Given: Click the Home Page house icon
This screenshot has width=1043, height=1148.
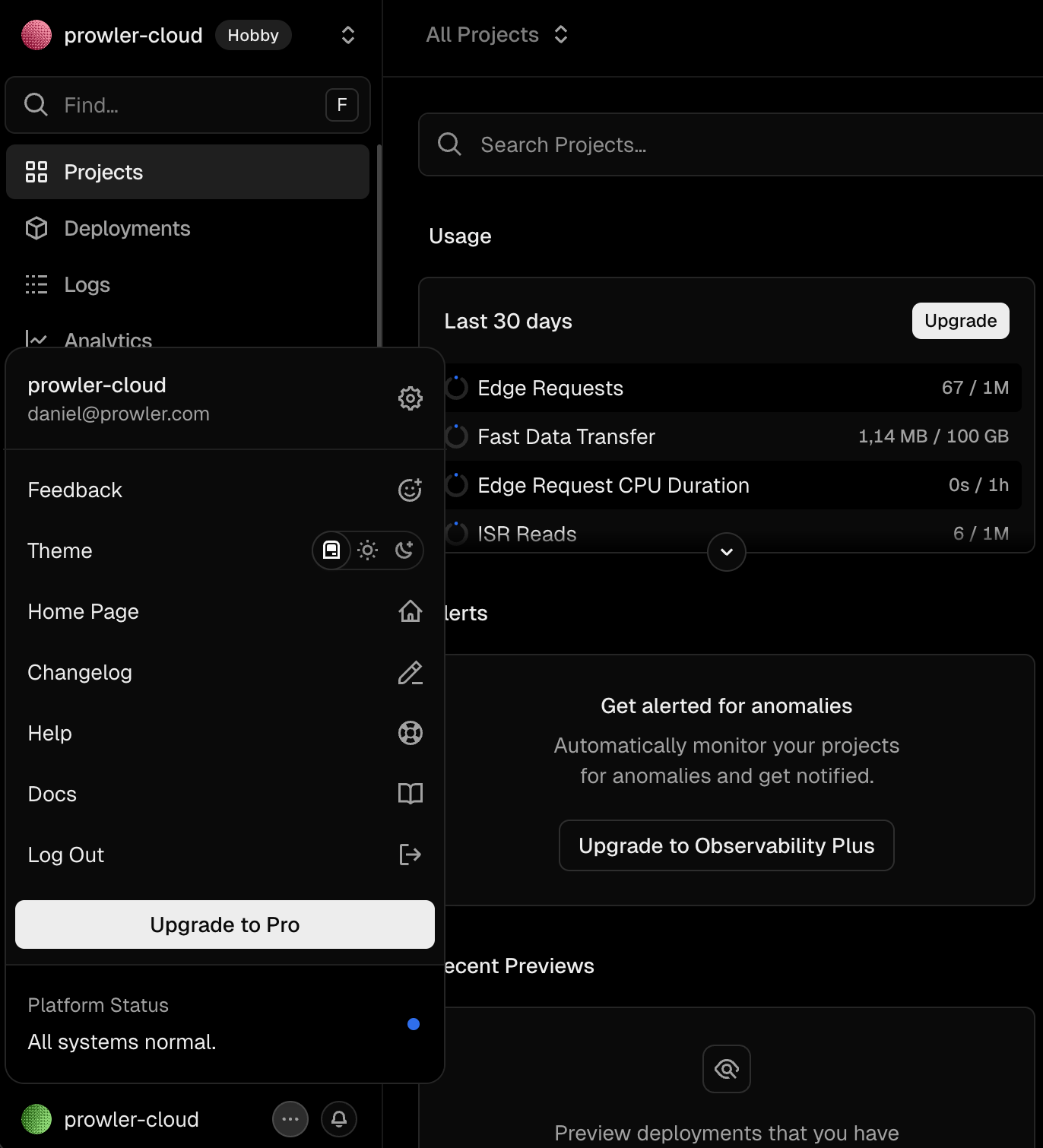Looking at the screenshot, I should point(411,611).
